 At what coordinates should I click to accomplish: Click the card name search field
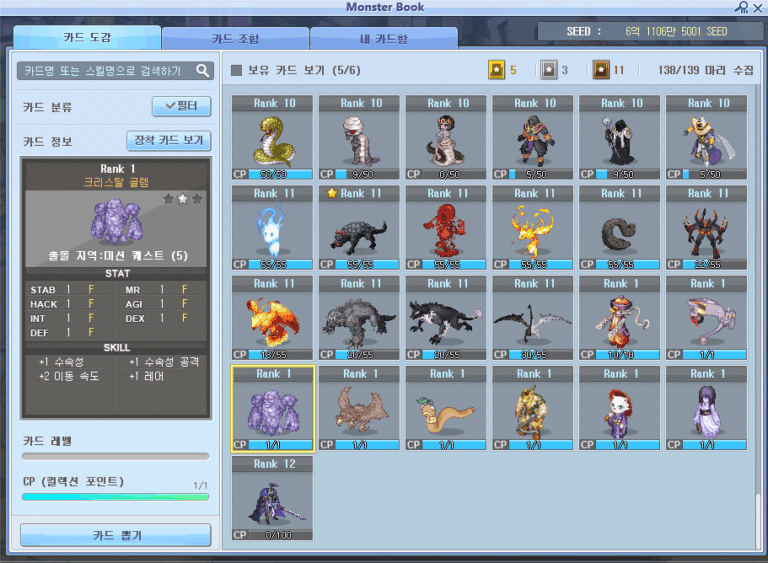pos(105,71)
